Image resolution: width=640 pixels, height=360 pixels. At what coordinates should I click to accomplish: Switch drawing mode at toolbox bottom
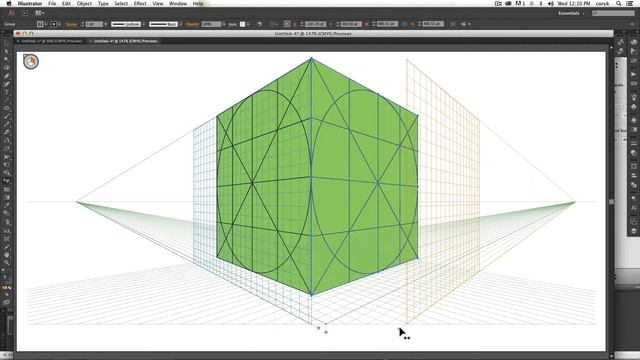tap(6, 295)
